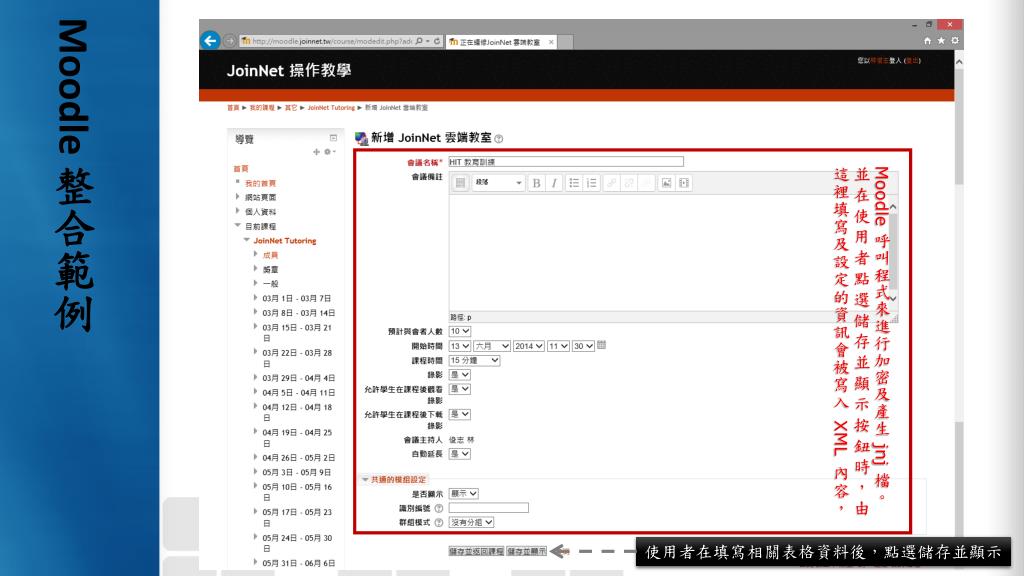Open start month dropdown showing 六月

[492, 346]
